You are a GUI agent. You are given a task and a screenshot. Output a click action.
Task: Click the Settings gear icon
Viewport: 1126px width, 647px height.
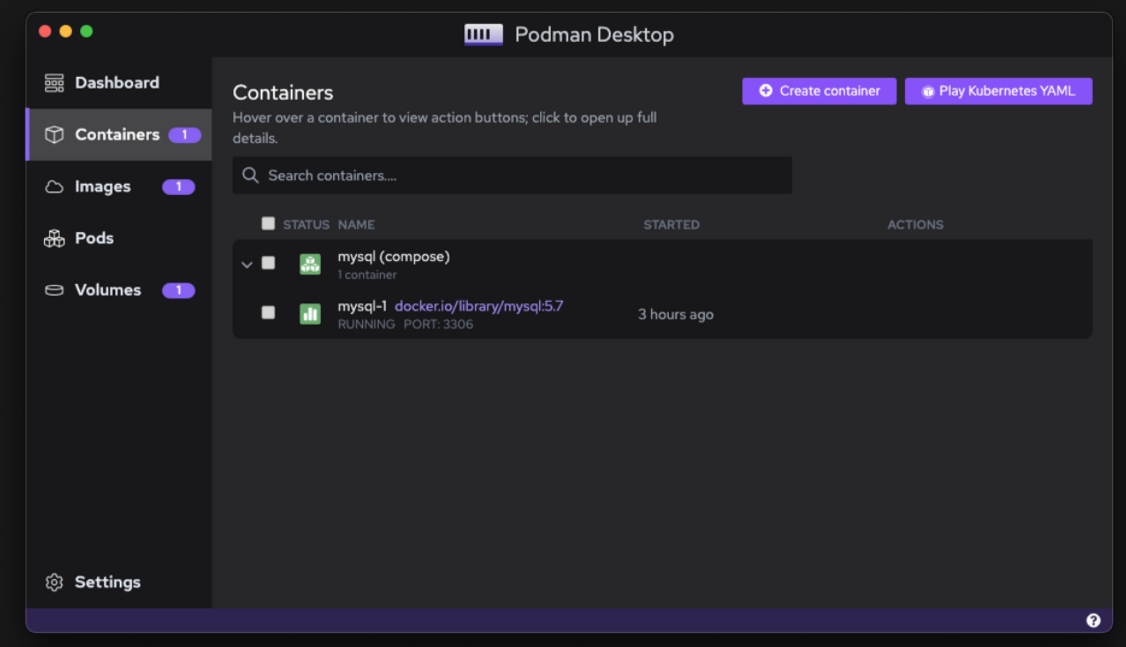[54, 582]
